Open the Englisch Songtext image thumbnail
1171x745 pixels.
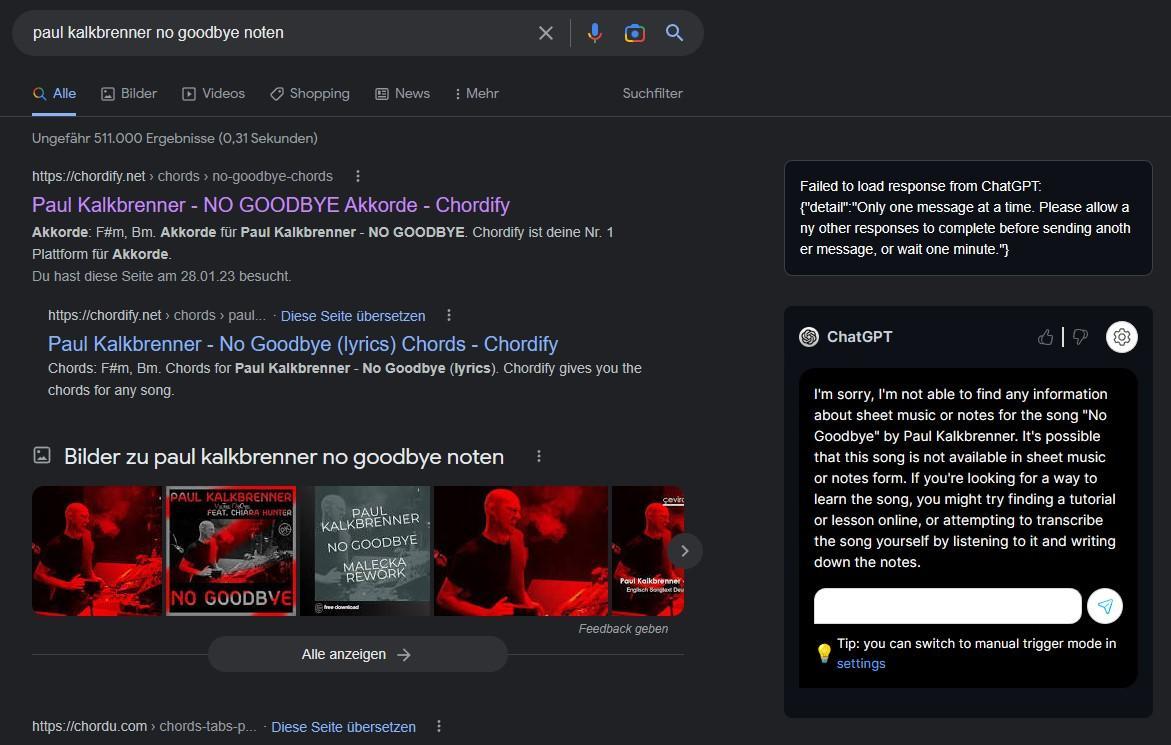click(x=647, y=551)
